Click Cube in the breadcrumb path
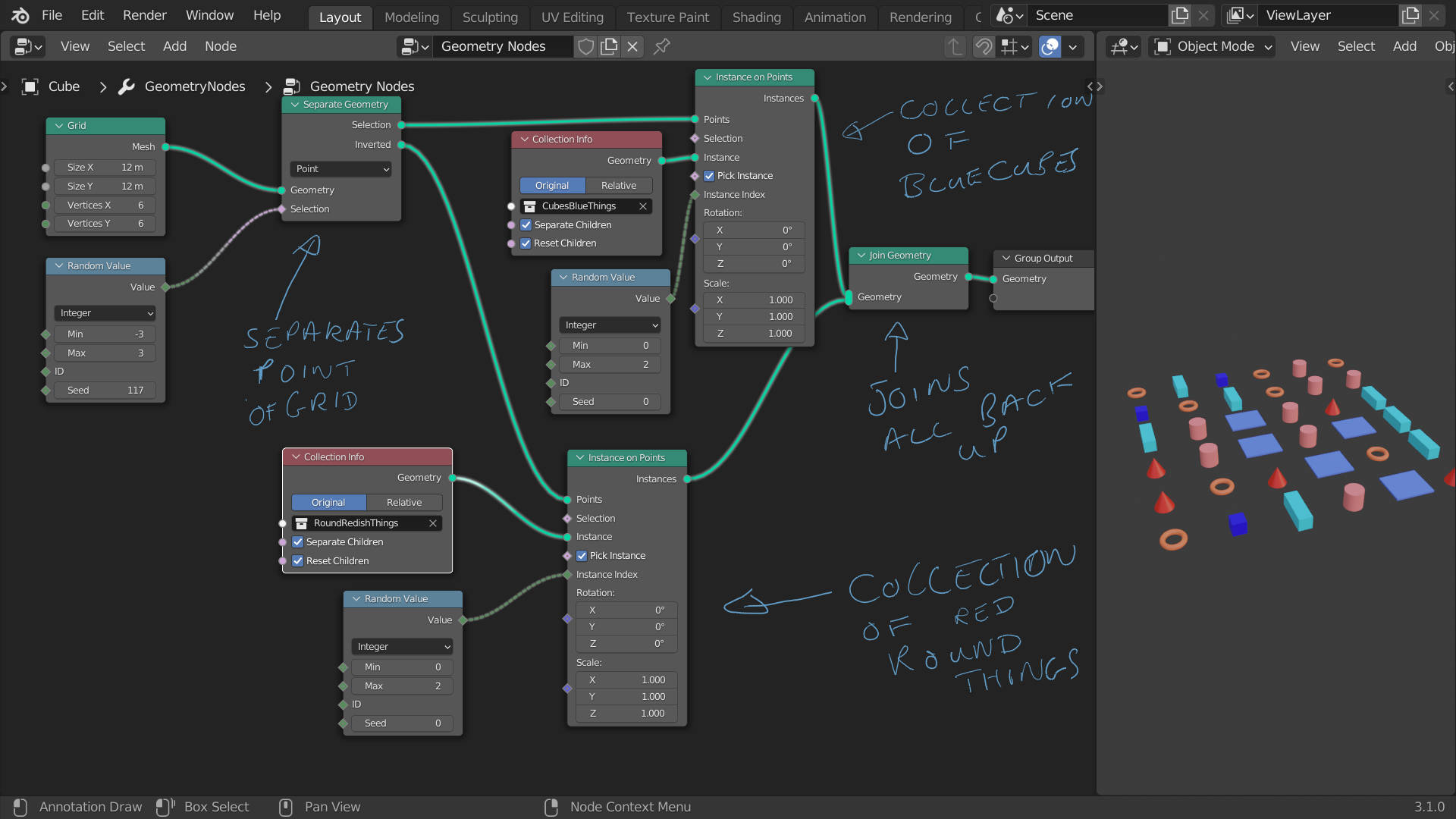This screenshot has height=819, width=1456. pos(64,86)
